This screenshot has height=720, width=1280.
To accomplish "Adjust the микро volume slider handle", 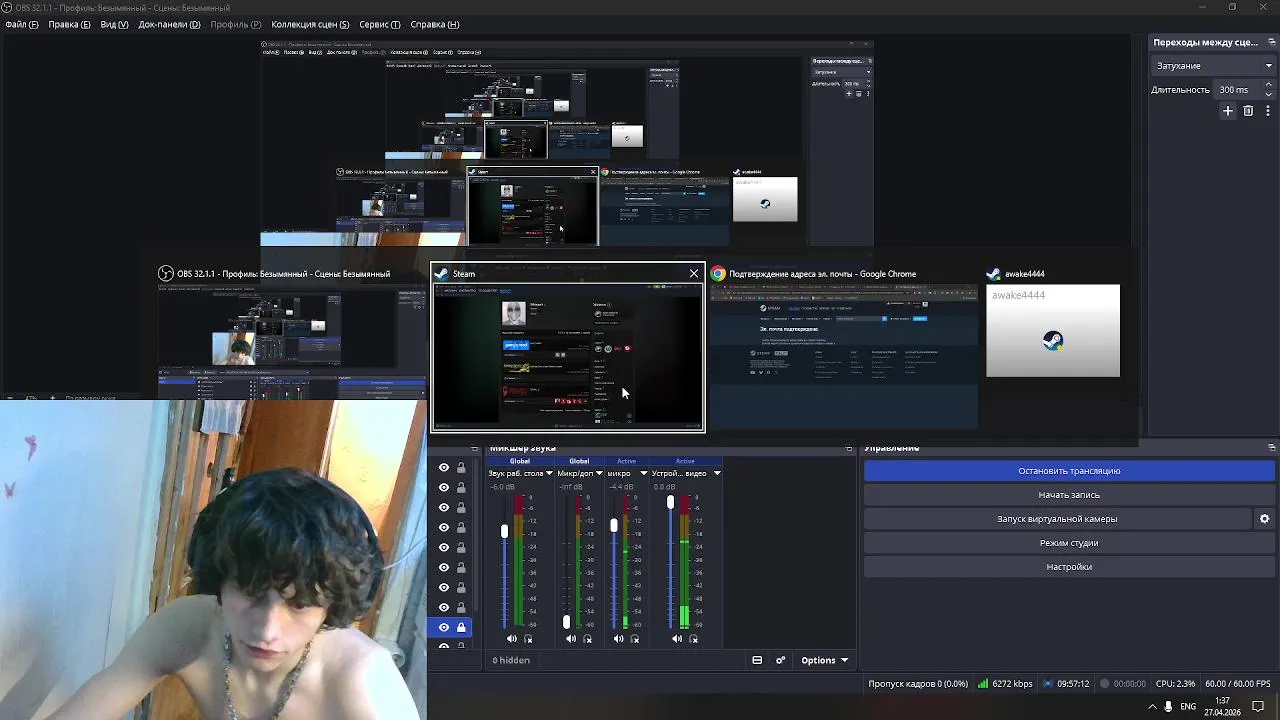I will click(614, 525).
